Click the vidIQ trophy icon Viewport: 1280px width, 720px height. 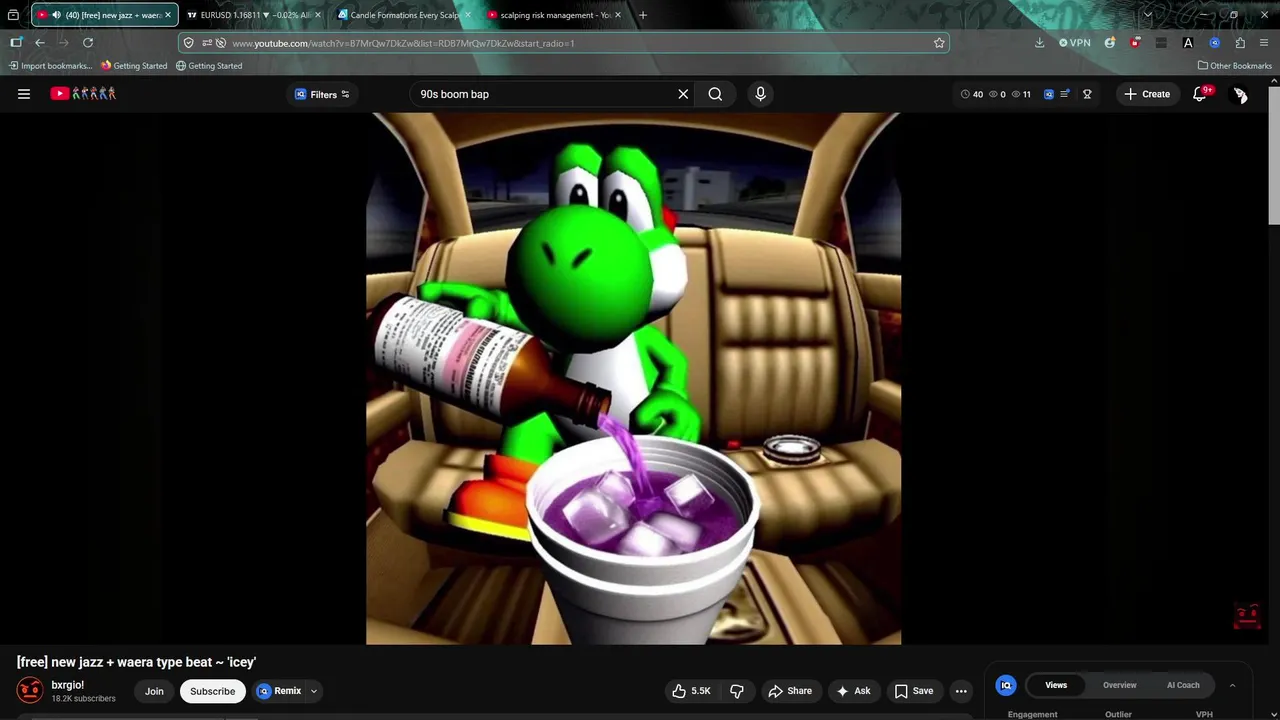pyautogui.click(x=1087, y=94)
